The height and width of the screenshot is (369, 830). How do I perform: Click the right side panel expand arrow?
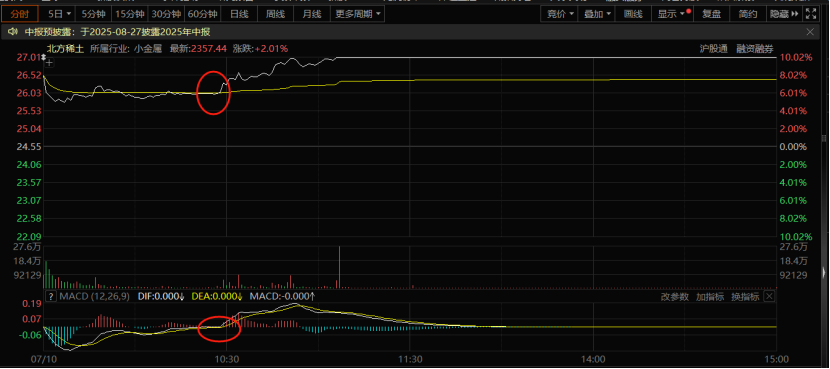tap(824, 273)
